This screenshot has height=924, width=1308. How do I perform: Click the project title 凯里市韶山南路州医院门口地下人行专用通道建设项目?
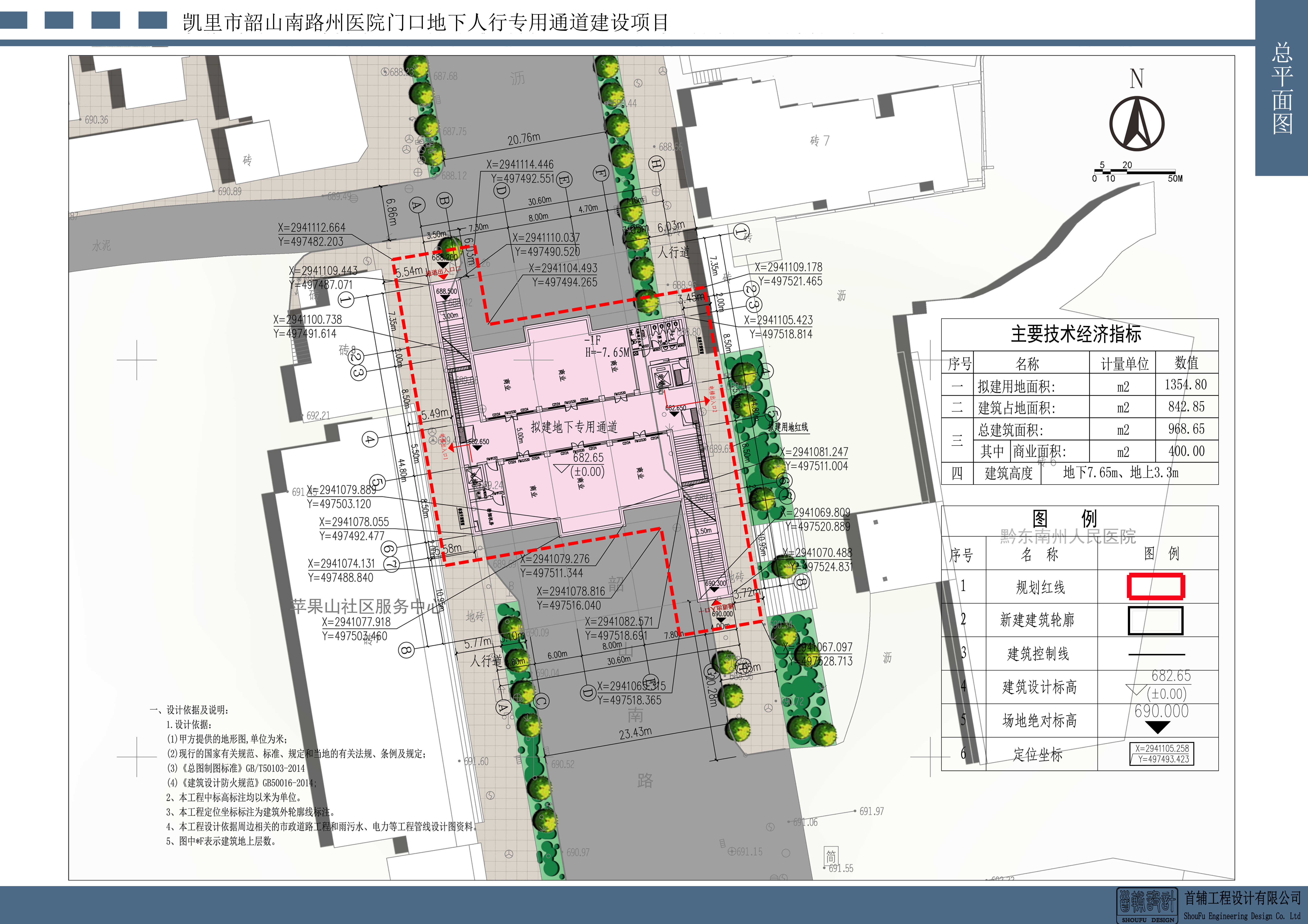coord(425,23)
